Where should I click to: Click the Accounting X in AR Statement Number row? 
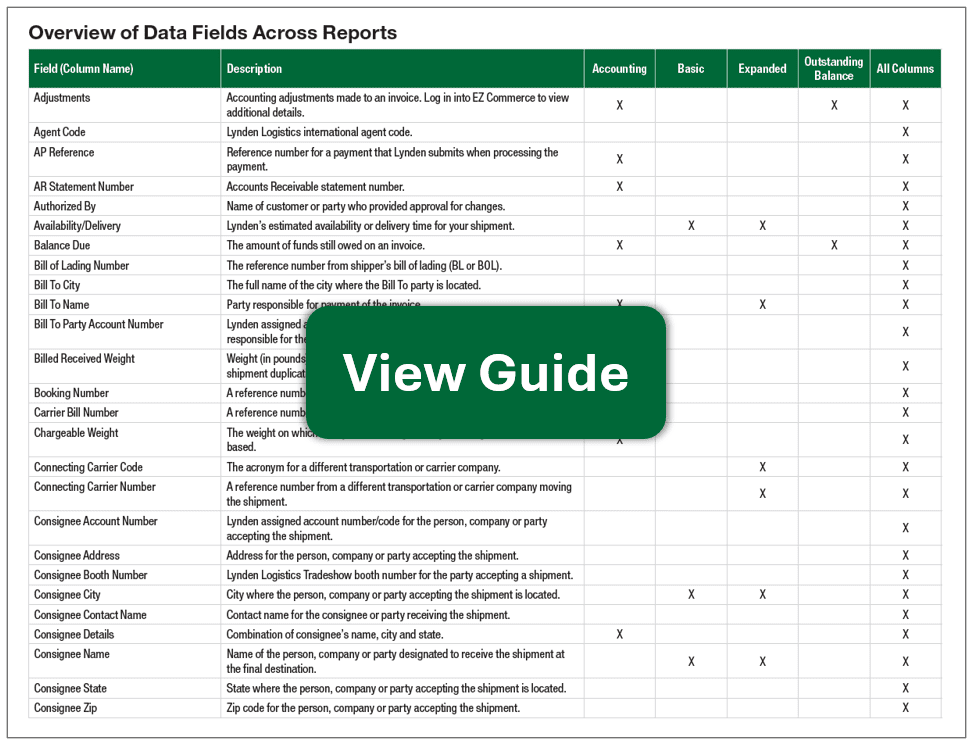pyautogui.click(x=619, y=186)
